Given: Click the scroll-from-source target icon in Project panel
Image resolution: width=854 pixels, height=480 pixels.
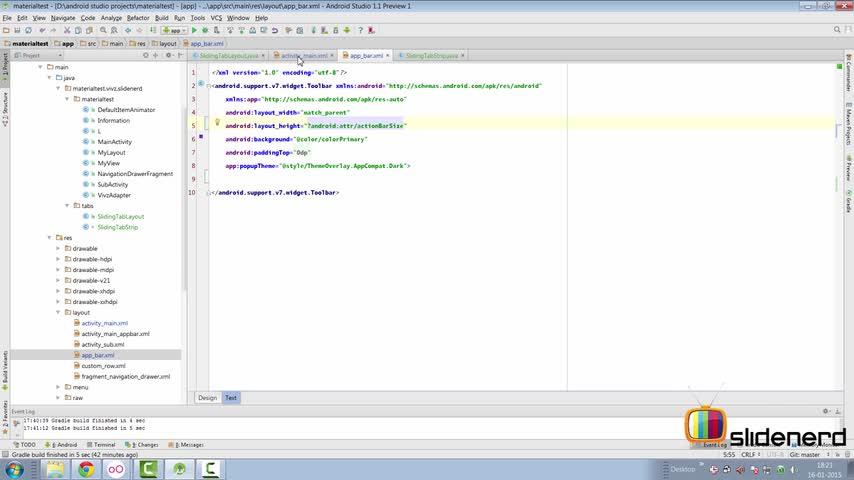Looking at the screenshot, I should tap(145, 56).
